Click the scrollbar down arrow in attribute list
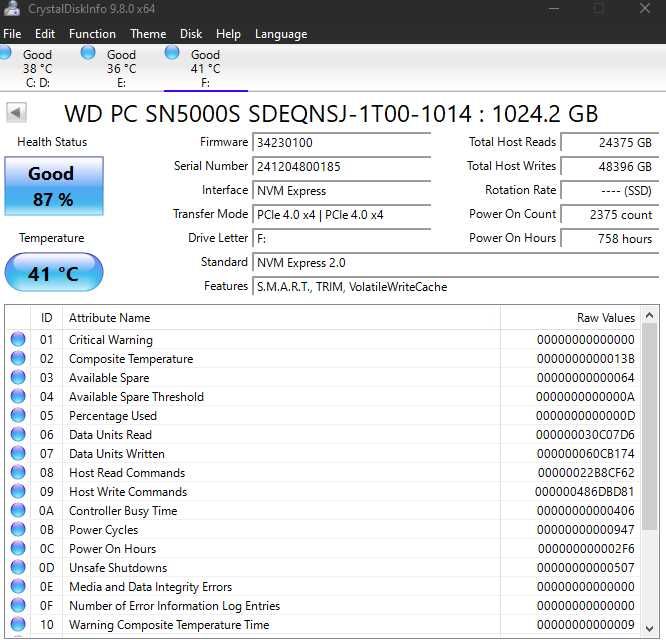This screenshot has width=666, height=640. click(x=649, y=628)
